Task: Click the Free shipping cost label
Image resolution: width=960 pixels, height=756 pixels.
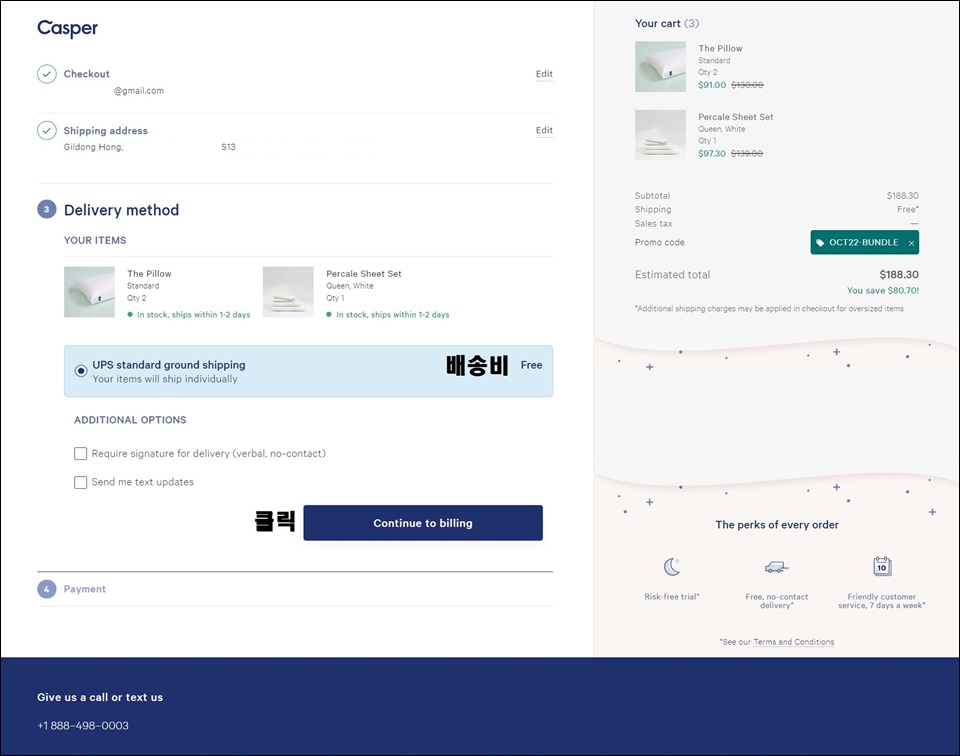Action: pyautogui.click(x=531, y=365)
